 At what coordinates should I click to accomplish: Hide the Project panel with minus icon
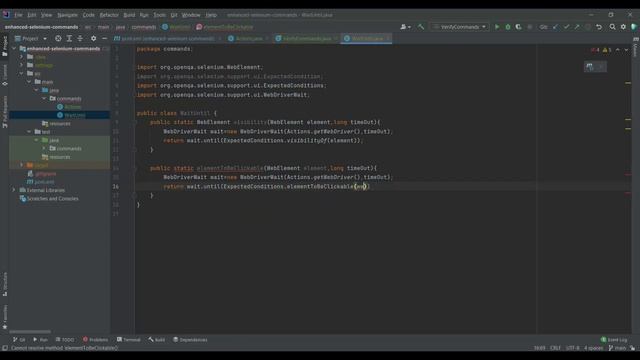tap(104, 38)
